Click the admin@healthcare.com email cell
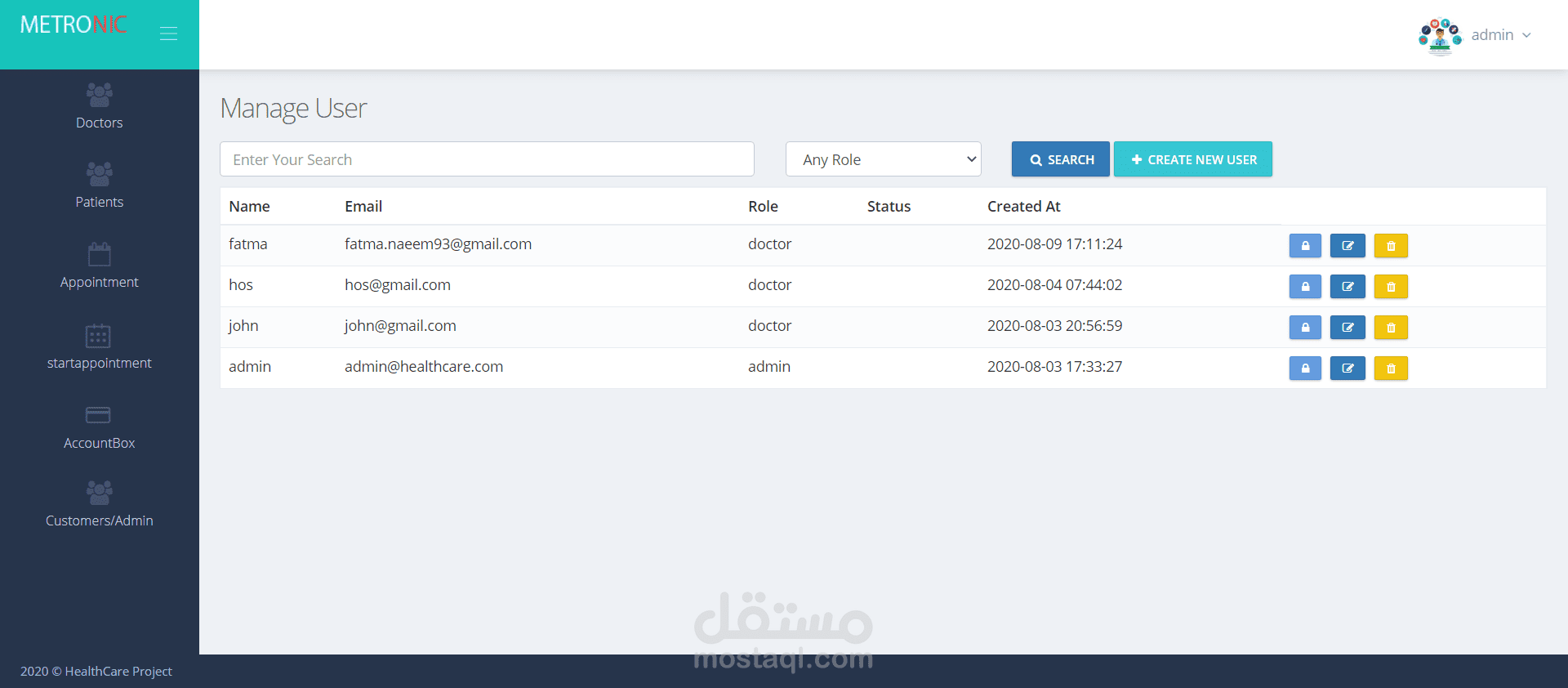 [x=424, y=367]
